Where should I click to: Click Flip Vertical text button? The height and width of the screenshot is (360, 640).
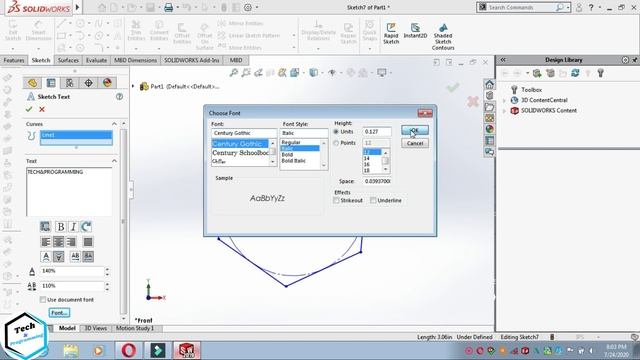coord(46,256)
